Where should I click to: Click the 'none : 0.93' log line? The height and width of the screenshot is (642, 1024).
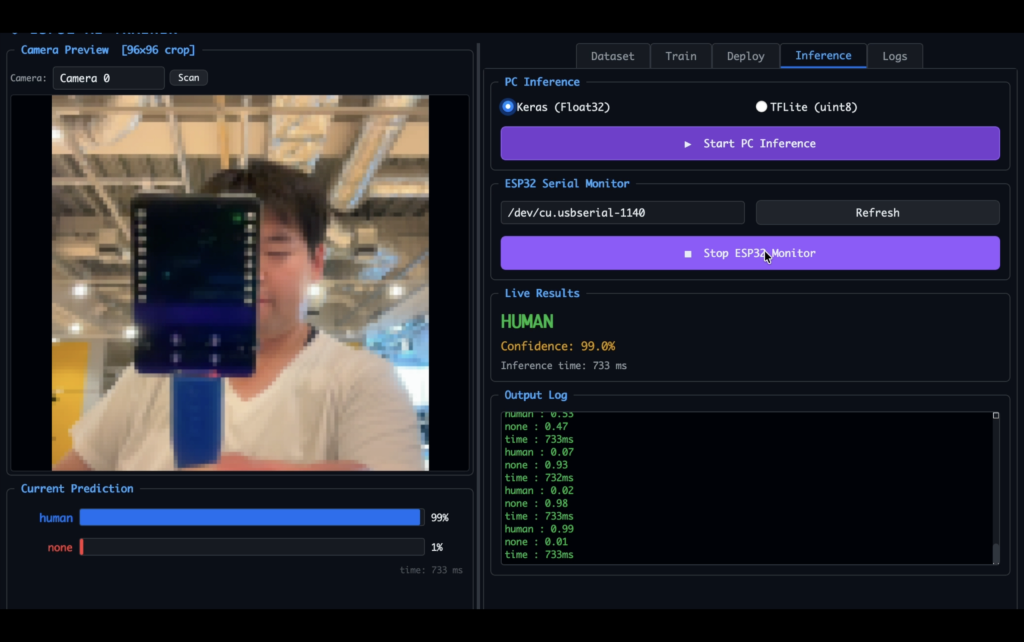point(536,465)
